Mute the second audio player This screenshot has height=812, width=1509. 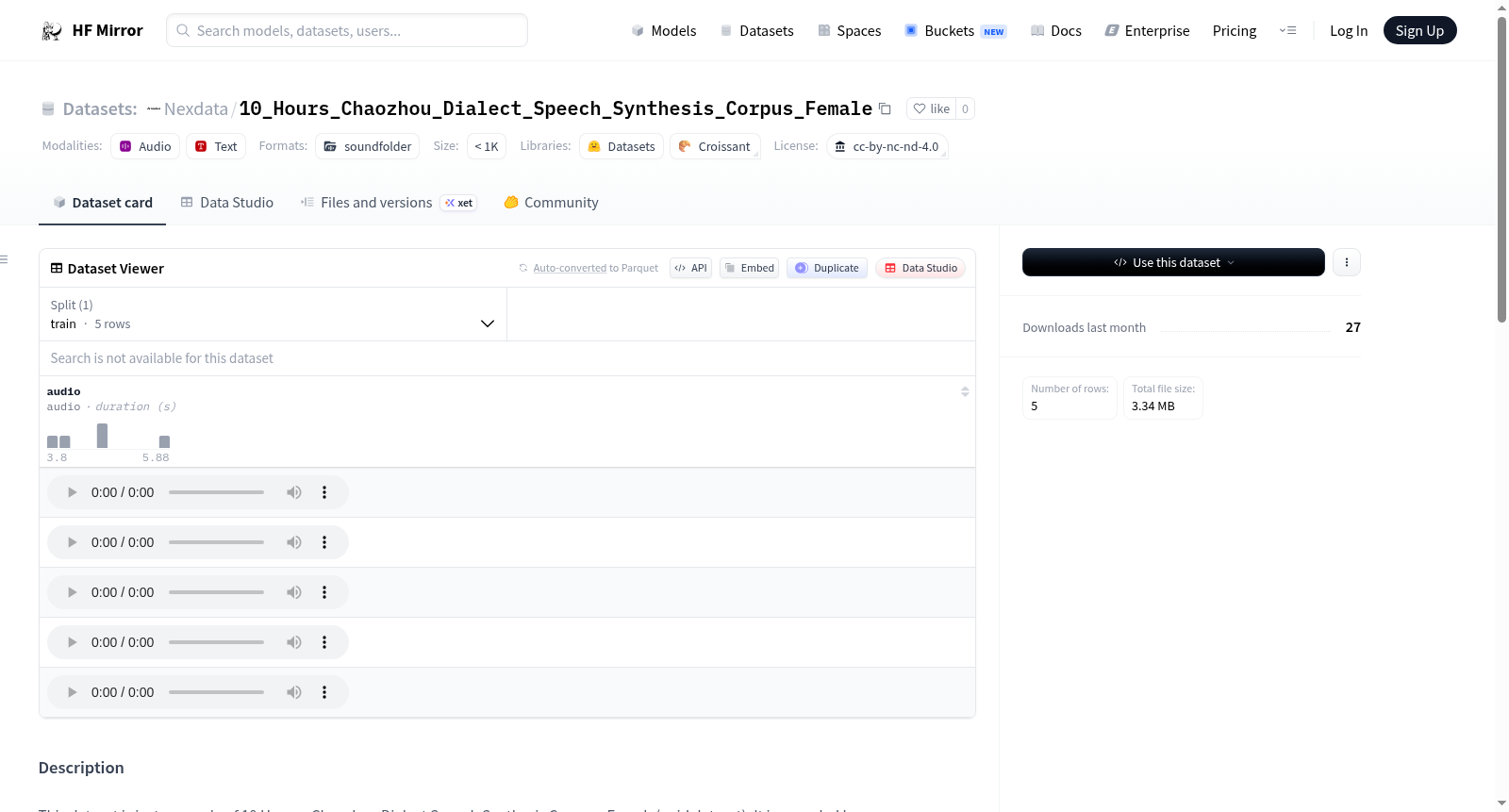(294, 542)
